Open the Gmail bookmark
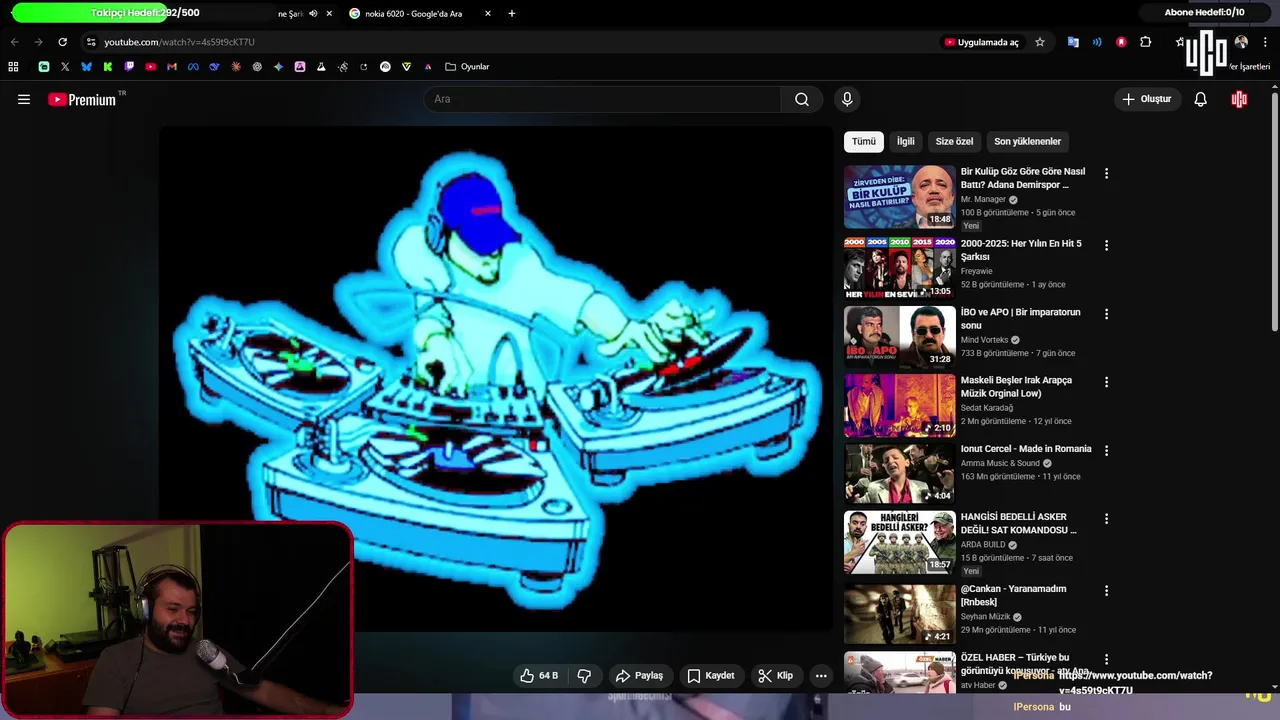Viewport: 1280px width, 720px height. pos(172,67)
